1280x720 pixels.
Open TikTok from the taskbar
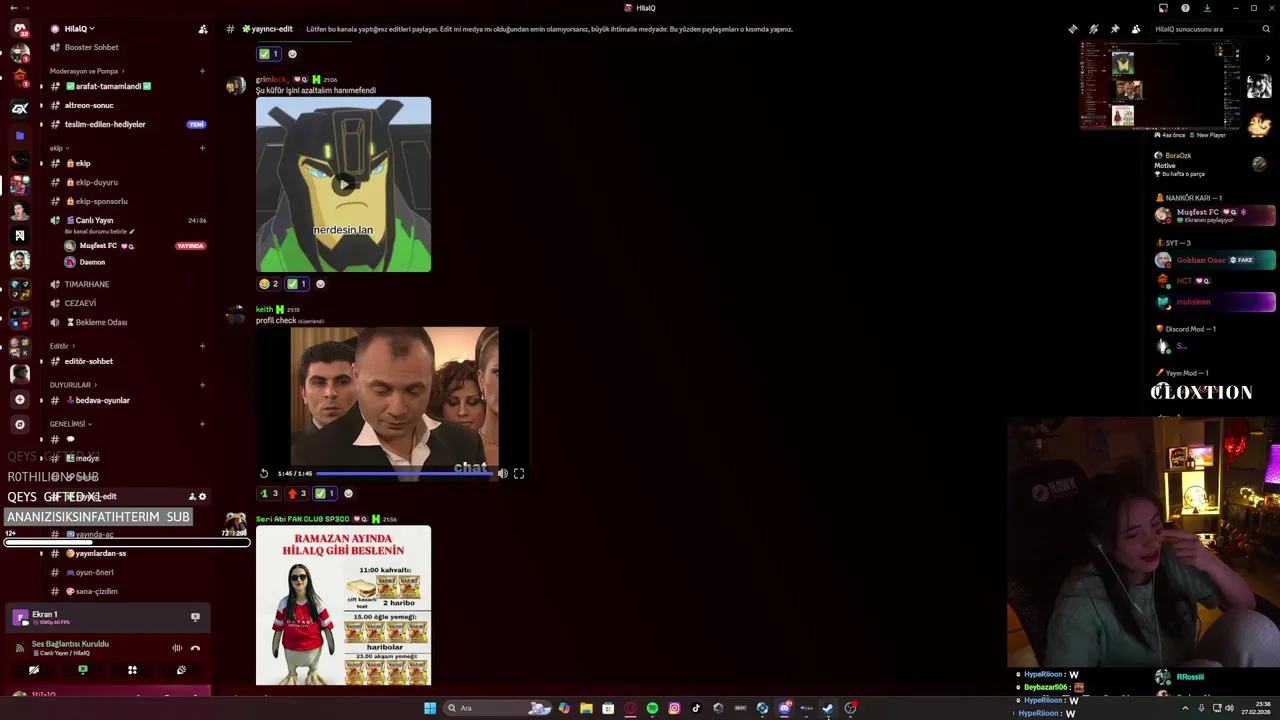696,708
